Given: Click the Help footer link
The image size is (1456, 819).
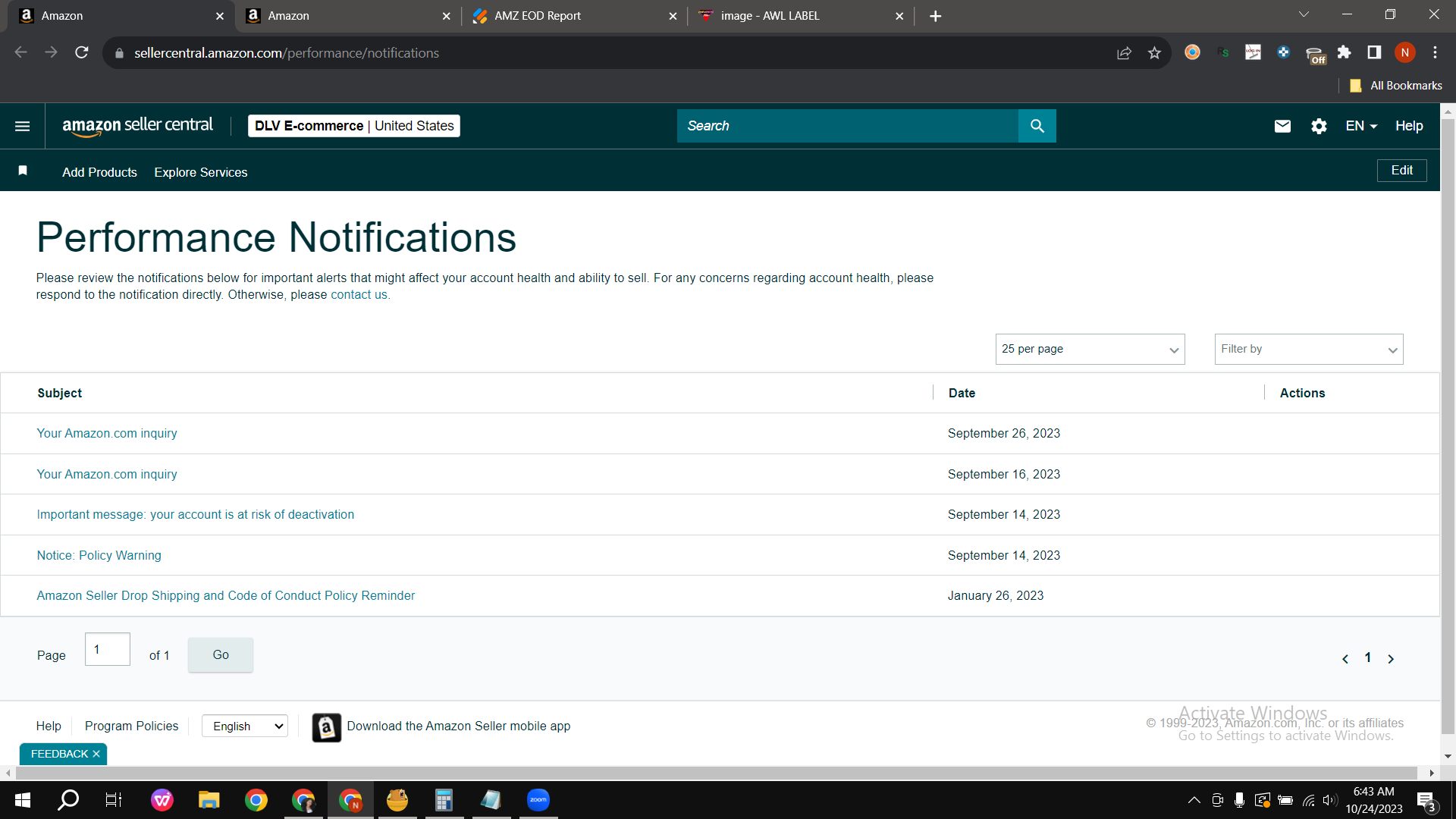Looking at the screenshot, I should click(49, 726).
